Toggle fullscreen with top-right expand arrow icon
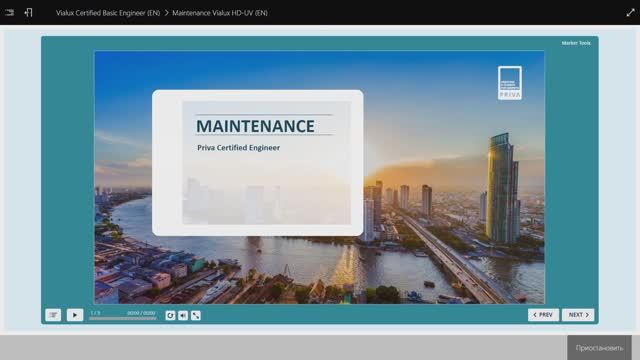Screen dimensions: 640x360 tap(630, 13)
